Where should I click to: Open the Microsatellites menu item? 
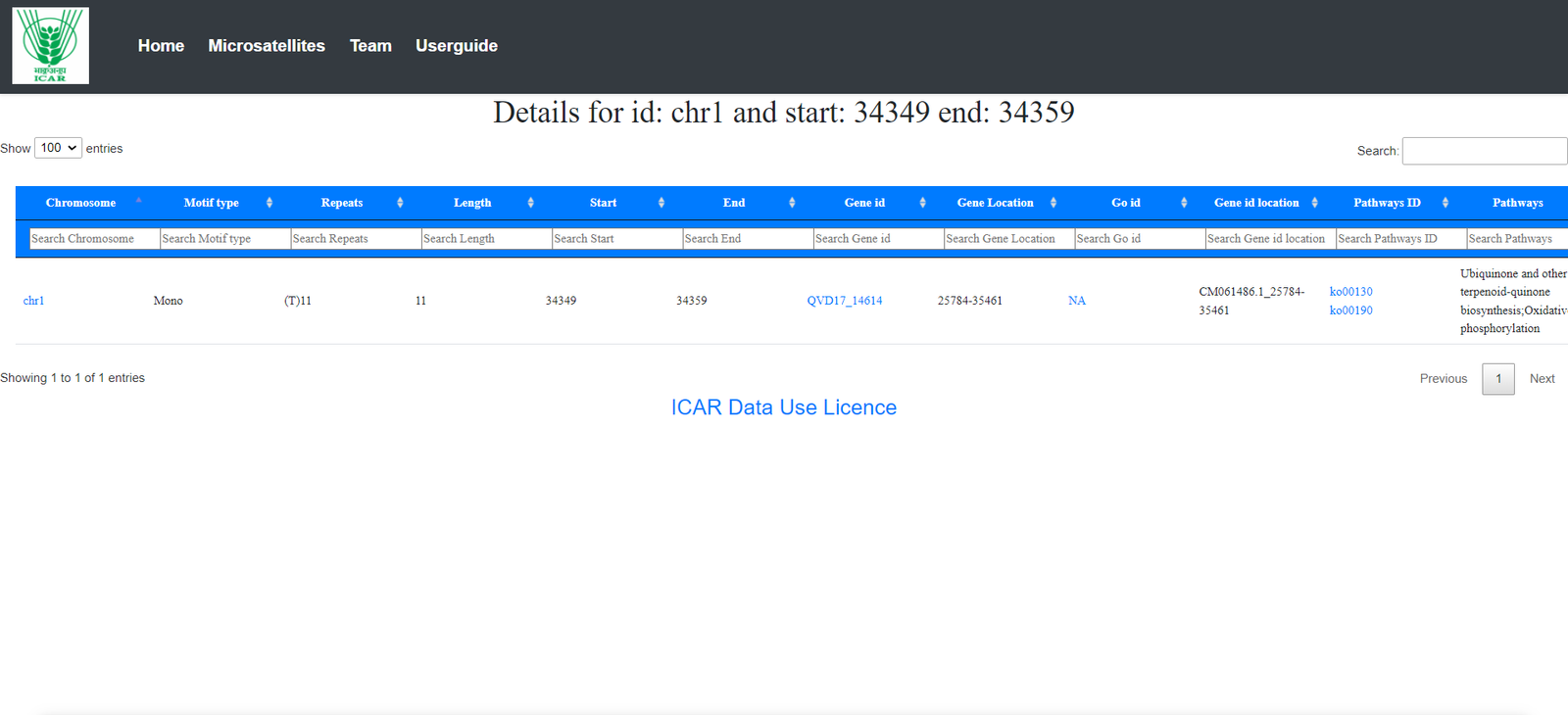(x=267, y=46)
